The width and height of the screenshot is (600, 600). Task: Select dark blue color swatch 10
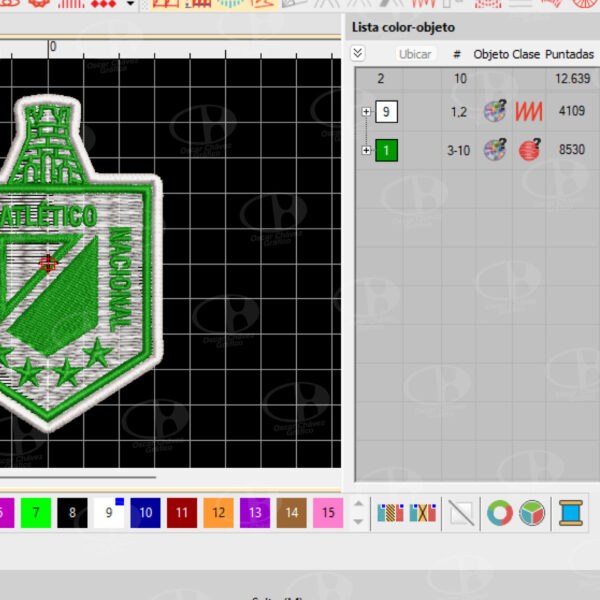click(145, 513)
